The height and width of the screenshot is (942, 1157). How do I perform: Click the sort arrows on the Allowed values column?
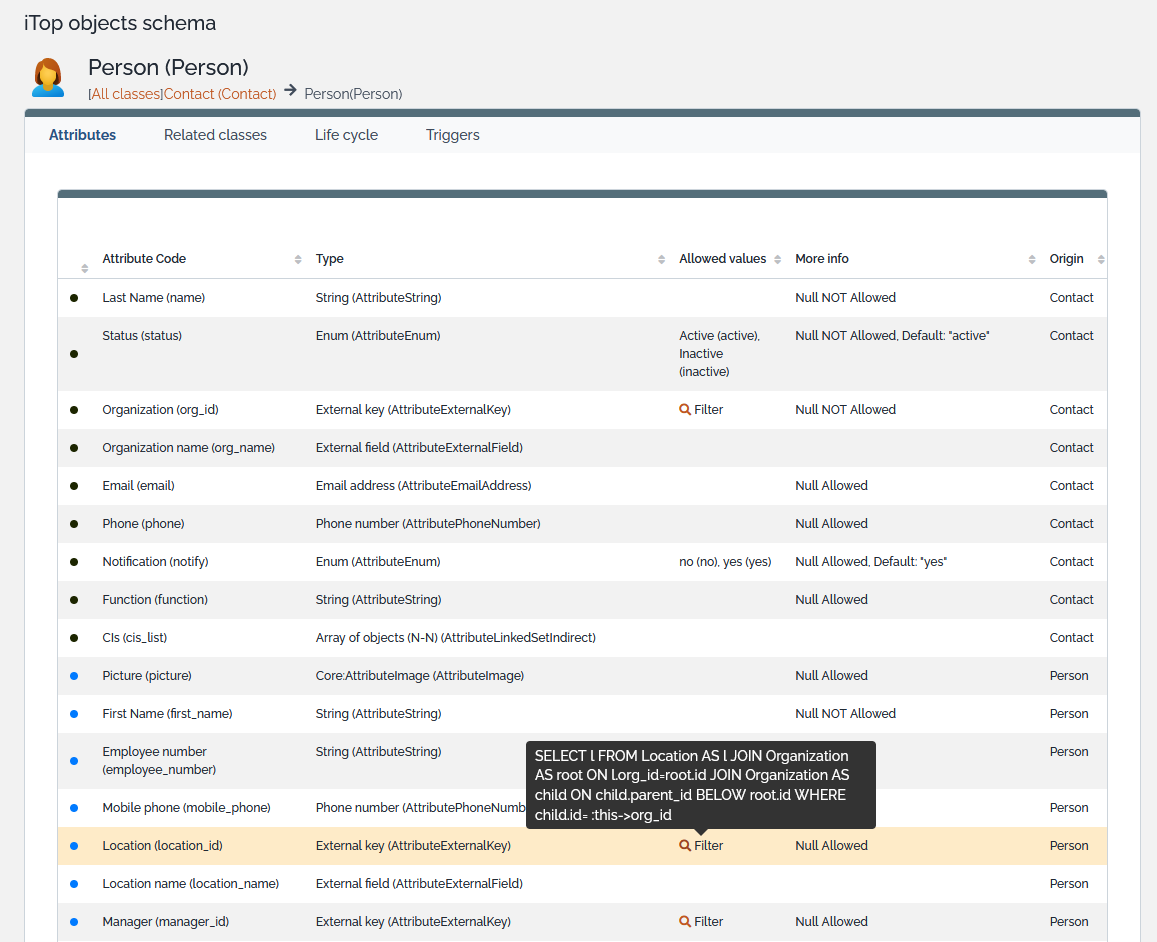(778, 260)
